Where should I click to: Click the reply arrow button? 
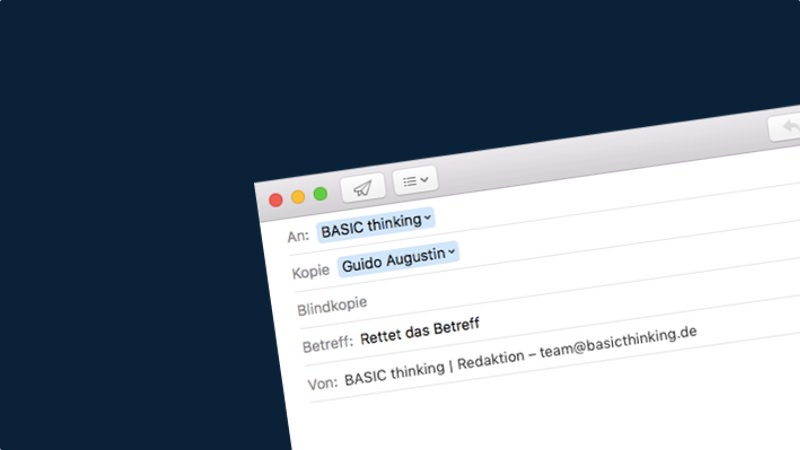[x=786, y=127]
